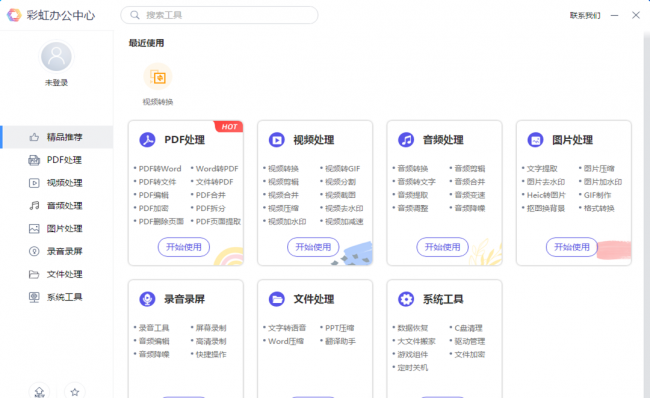Select 屏幕录制

point(211,328)
